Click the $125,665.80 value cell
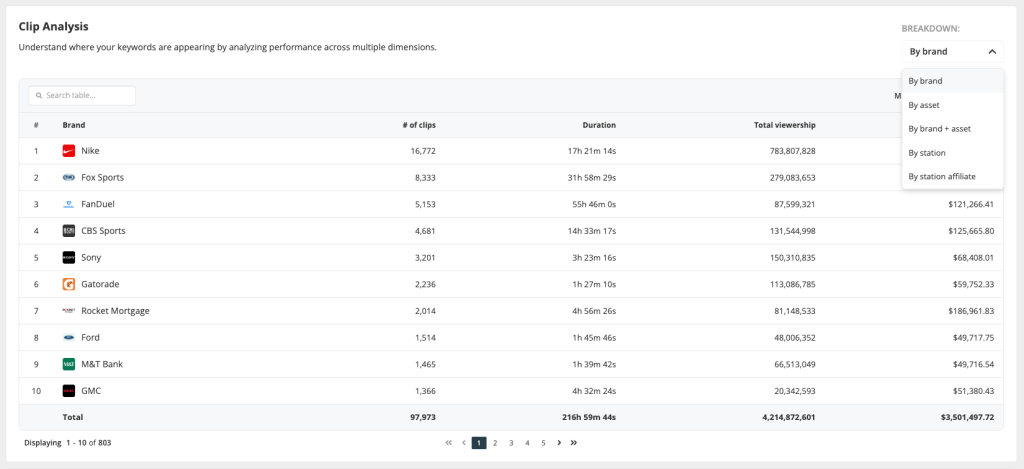The width and height of the screenshot is (1024, 469). pos(971,231)
